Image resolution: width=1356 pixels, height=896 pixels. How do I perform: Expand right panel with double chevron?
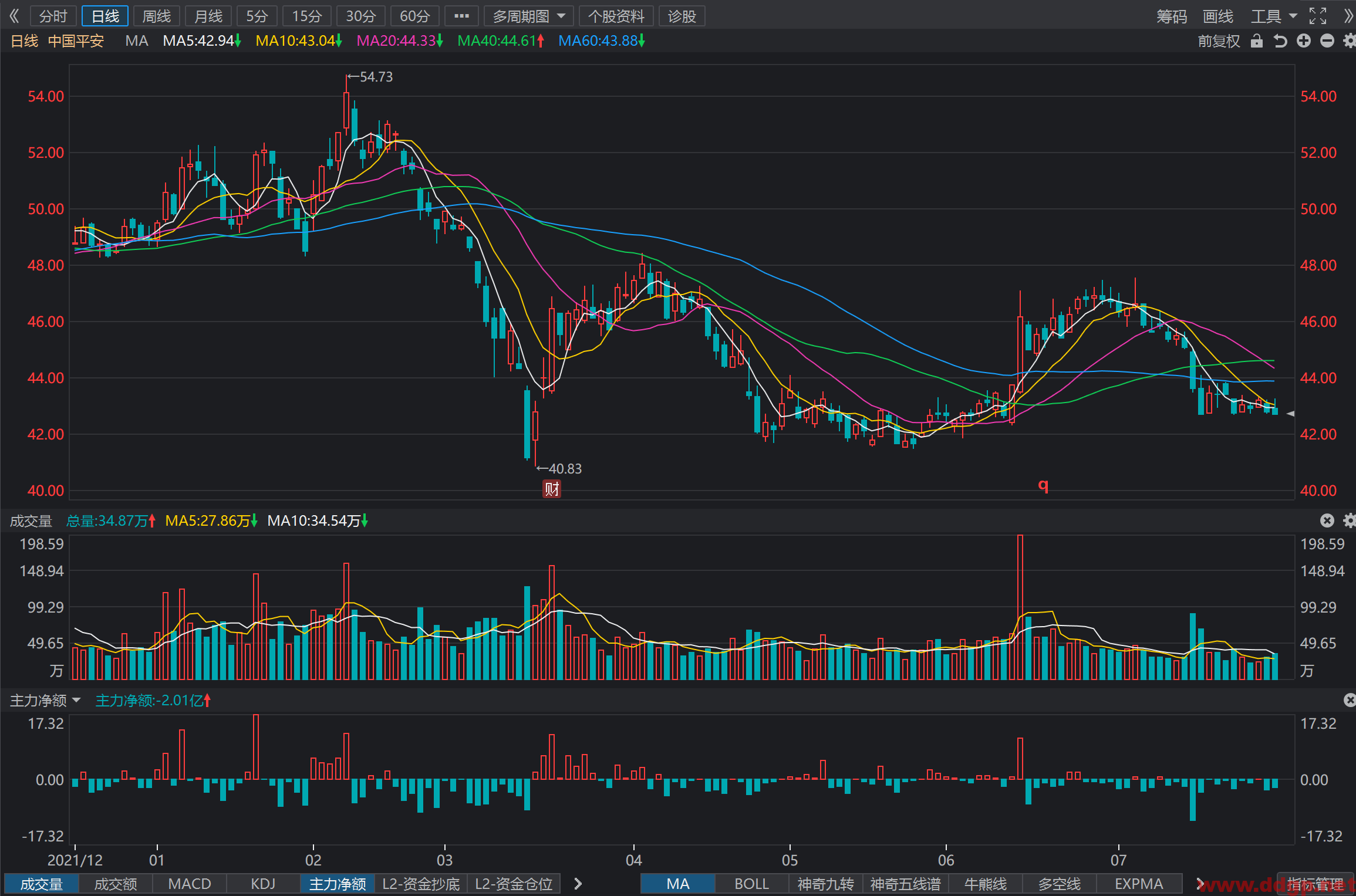[1348, 16]
